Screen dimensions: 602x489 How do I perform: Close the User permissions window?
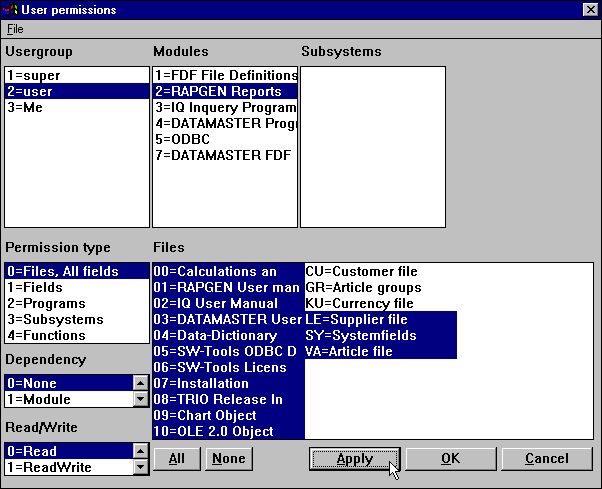click(x=590, y=10)
